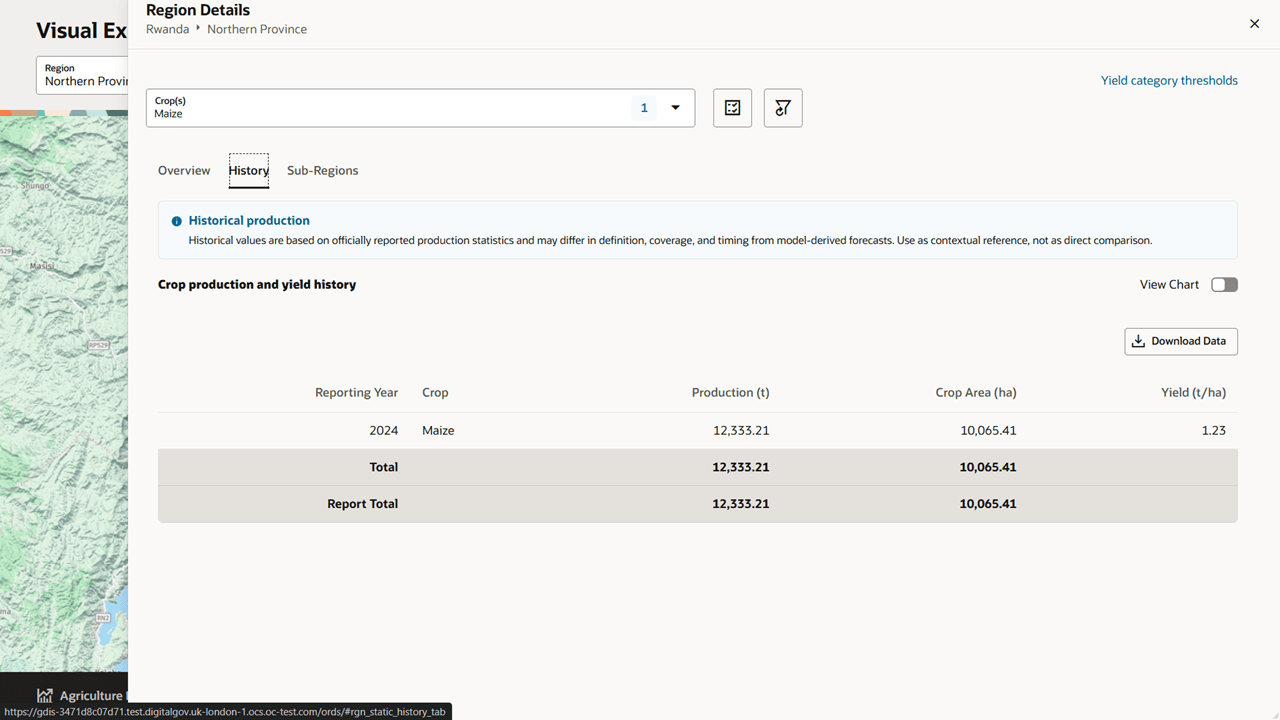Click the Crop Area (ha) column header
The image size is (1280, 720).
click(976, 392)
